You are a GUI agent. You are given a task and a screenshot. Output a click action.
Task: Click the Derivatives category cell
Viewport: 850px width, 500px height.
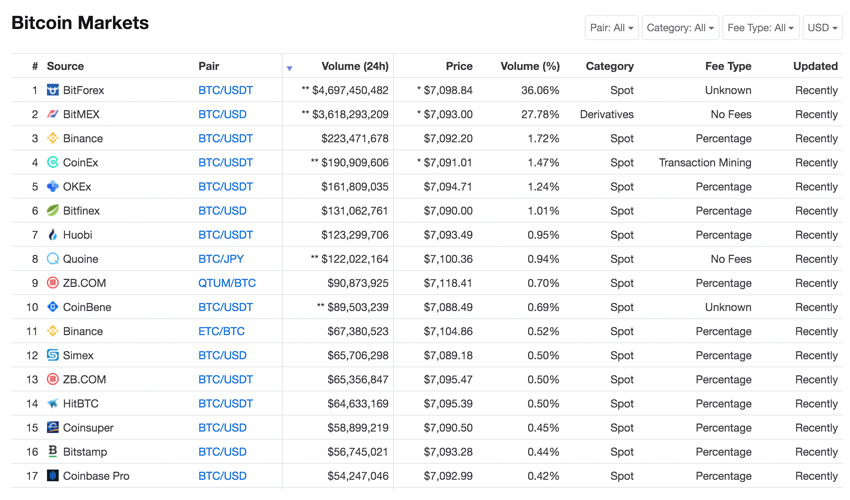pos(607,114)
